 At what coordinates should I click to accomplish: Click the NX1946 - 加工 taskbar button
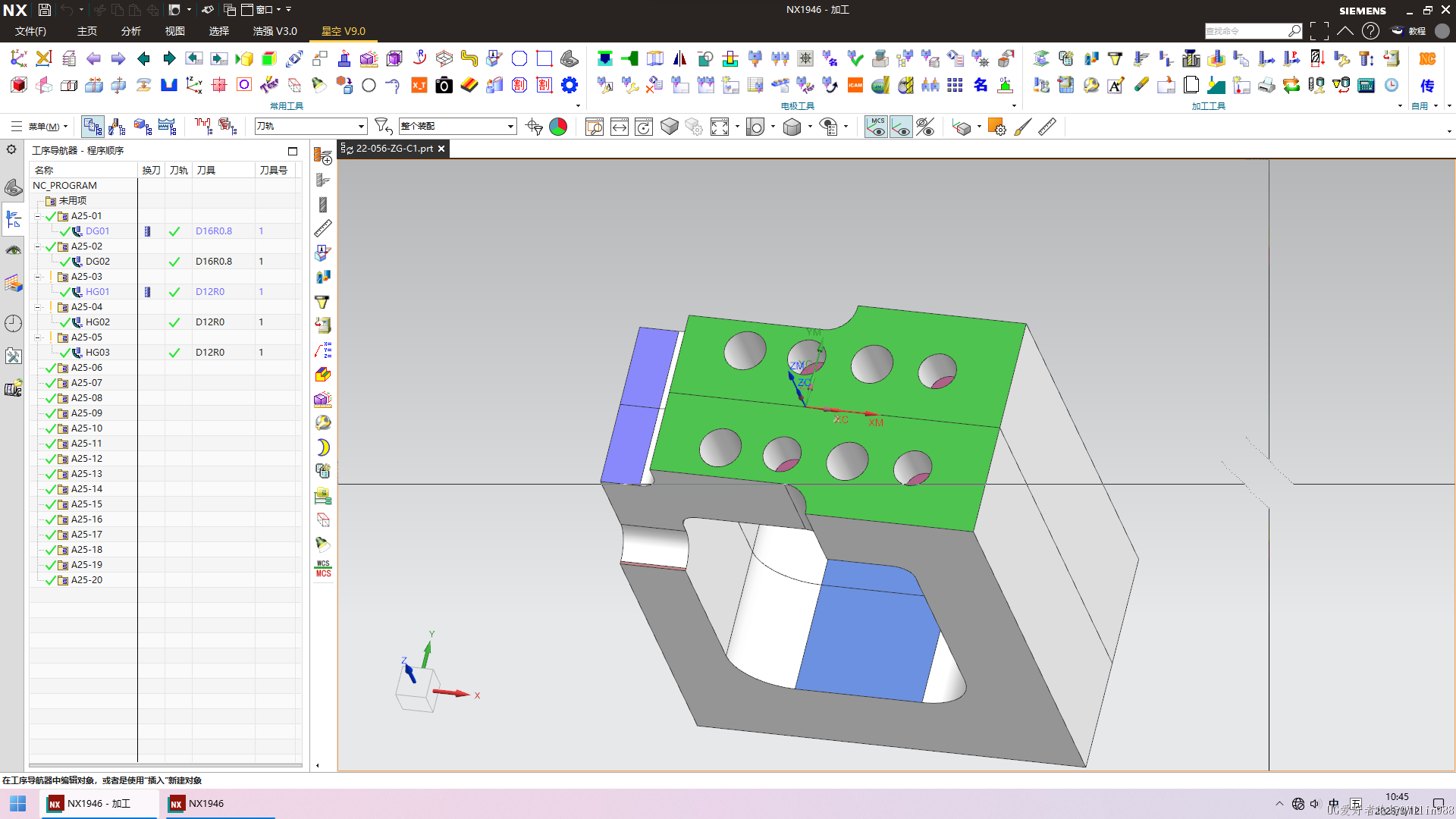(x=99, y=804)
